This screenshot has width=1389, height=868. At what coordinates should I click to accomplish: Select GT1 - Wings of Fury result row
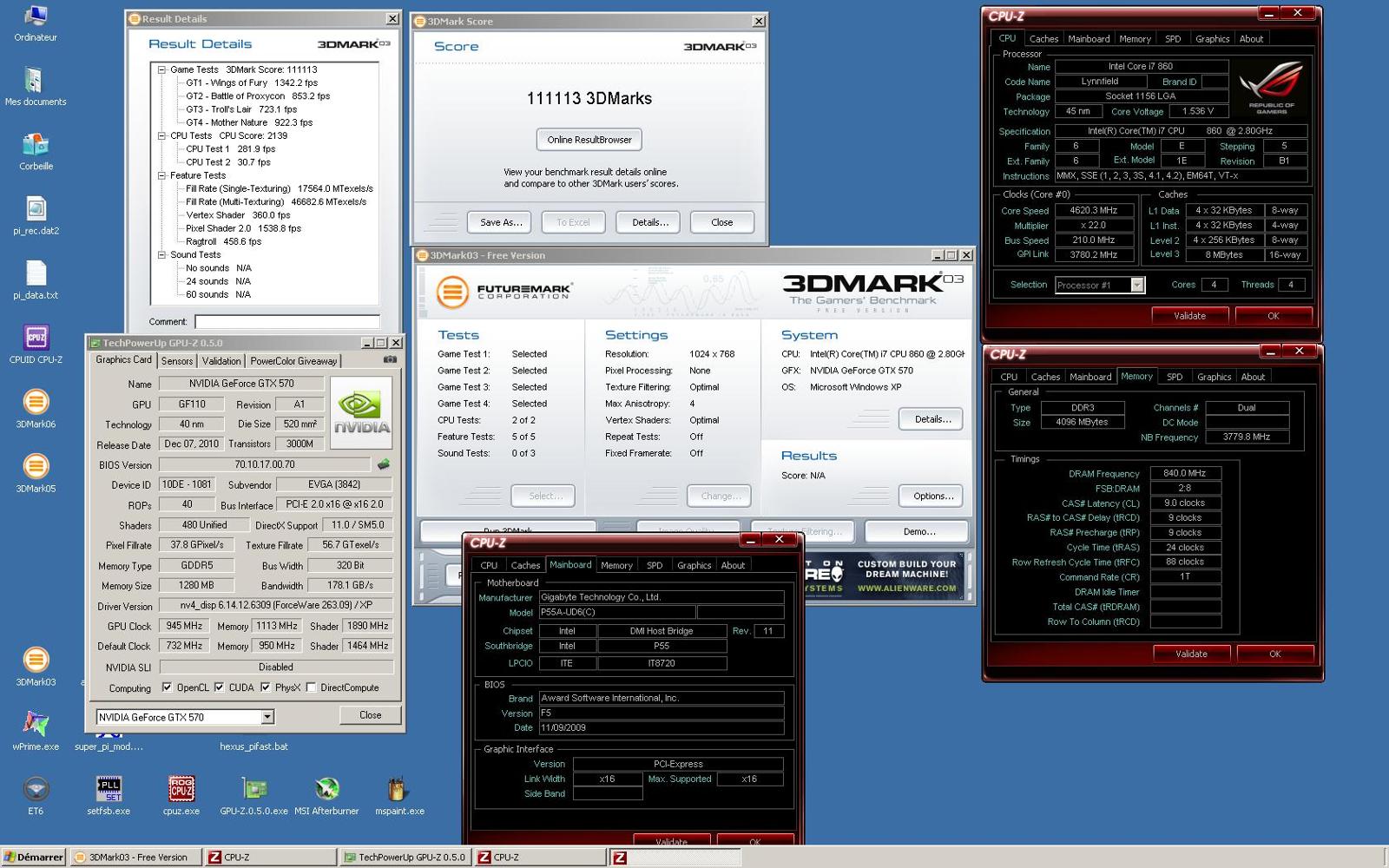click(252, 83)
